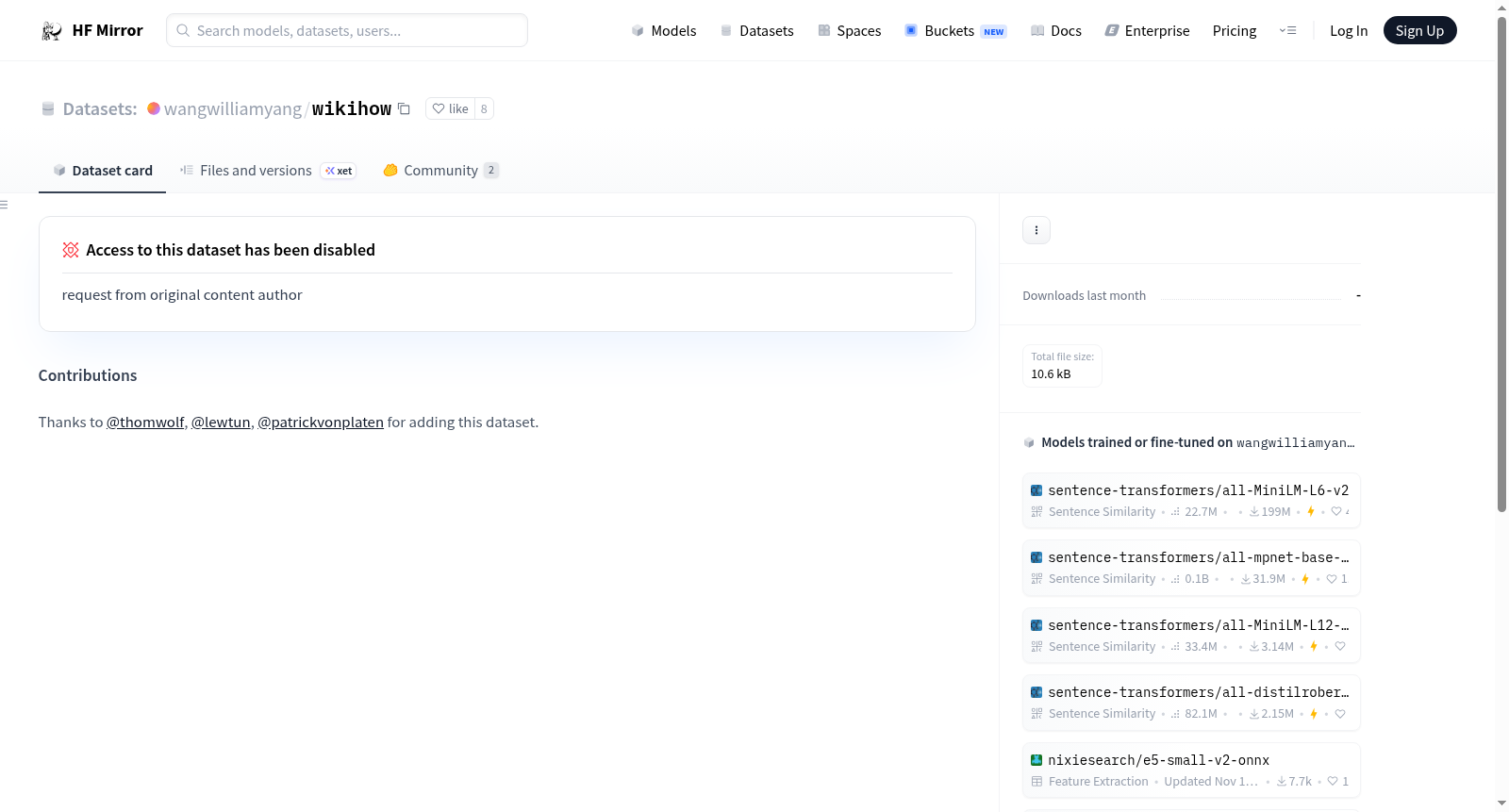Open Buckets in the top navigation
Image resolution: width=1509 pixels, height=812 pixels.
tap(955, 31)
